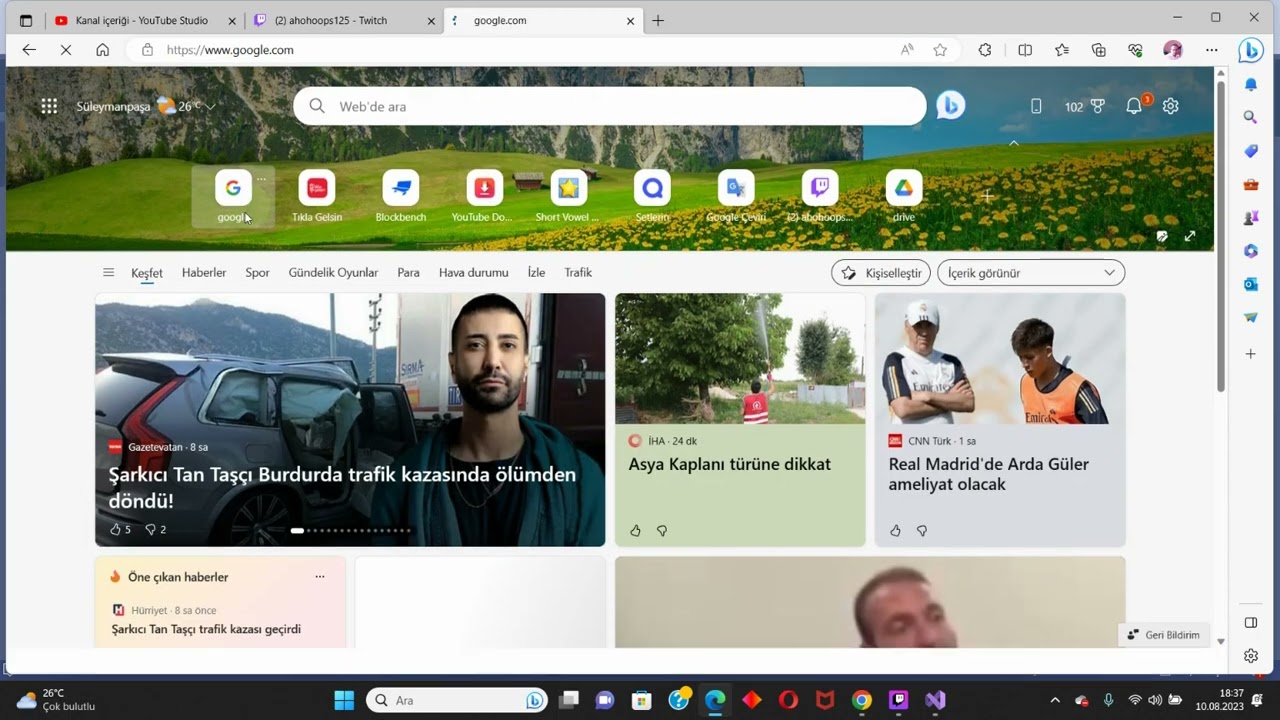
Task: Open the Real Madrid Arda Güler article
Action: tap(988, 474)
